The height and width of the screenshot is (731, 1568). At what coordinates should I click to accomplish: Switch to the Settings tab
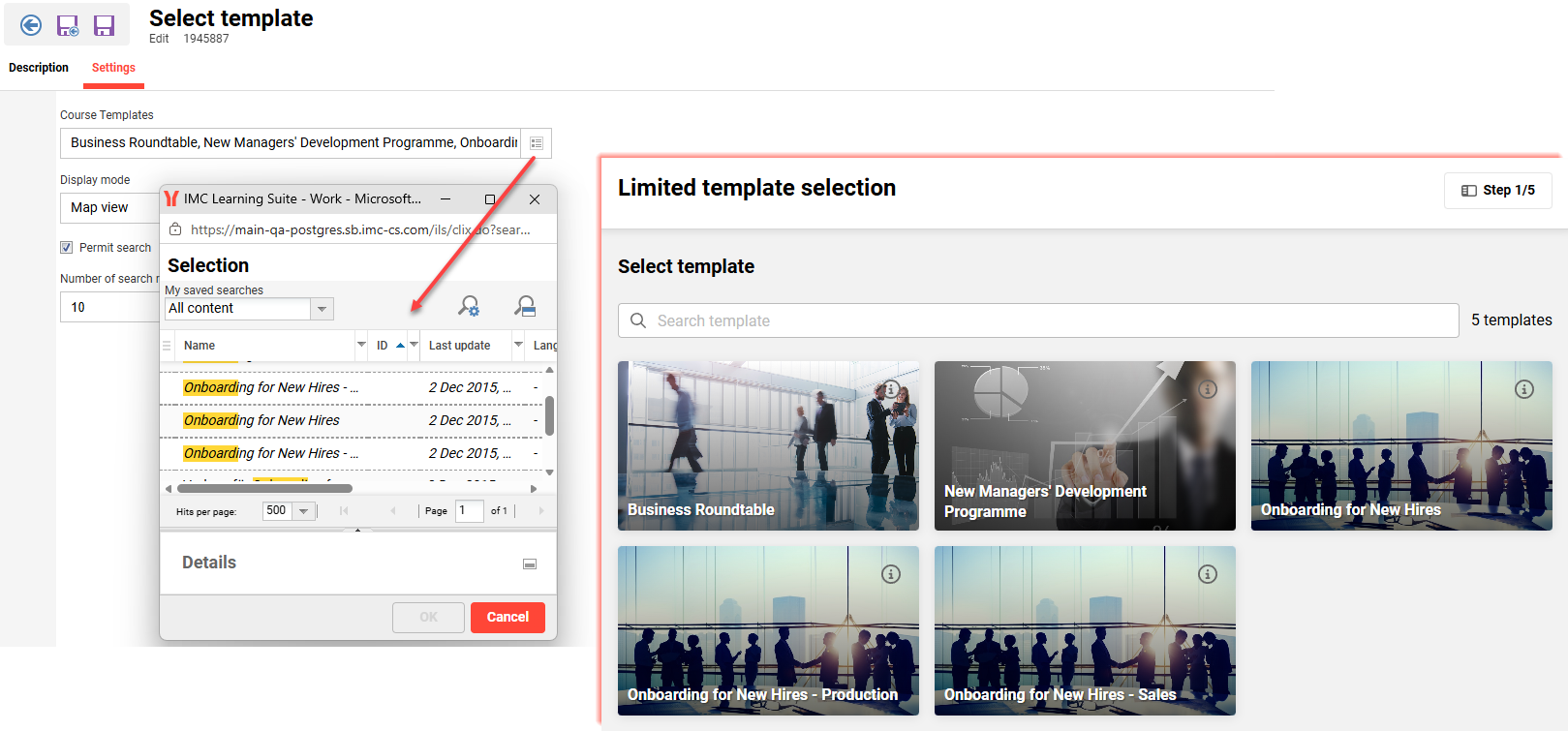[x=113, y=68]
